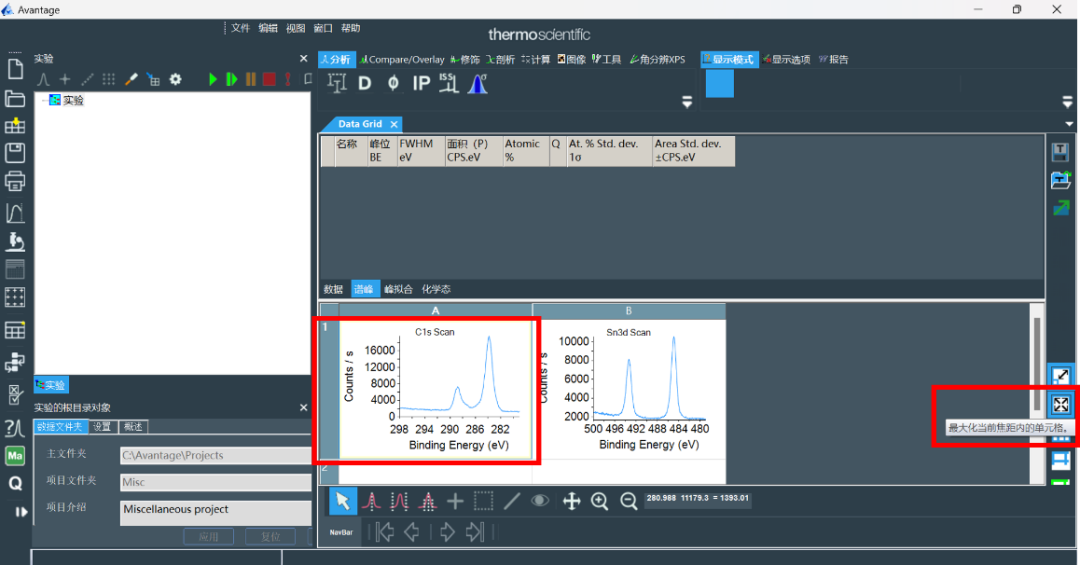Image resolution: width=1080 pixels, height=565 pixels.
Task: Click the microscope icon in left sidebar
Action: click(x=15, y=241)
